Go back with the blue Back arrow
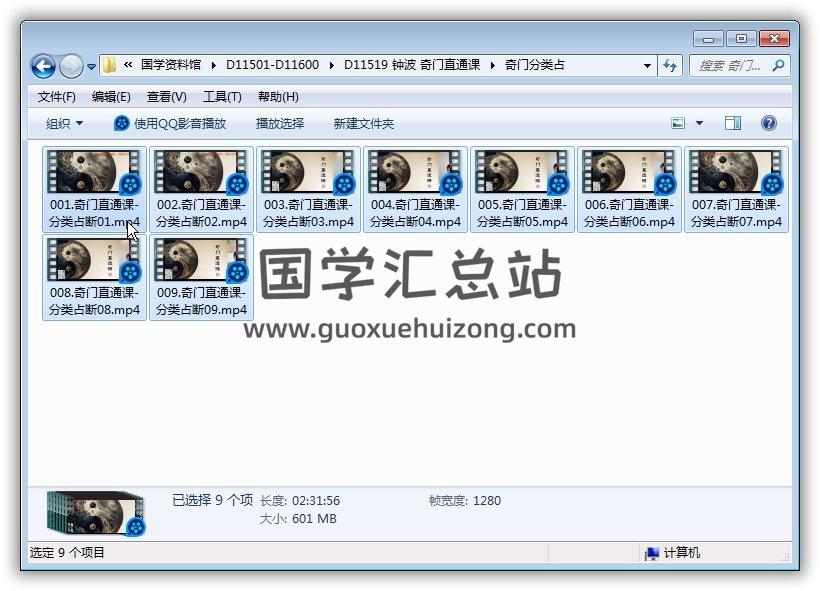The width and height of the screenshot is (820, 591). [43, 66]
